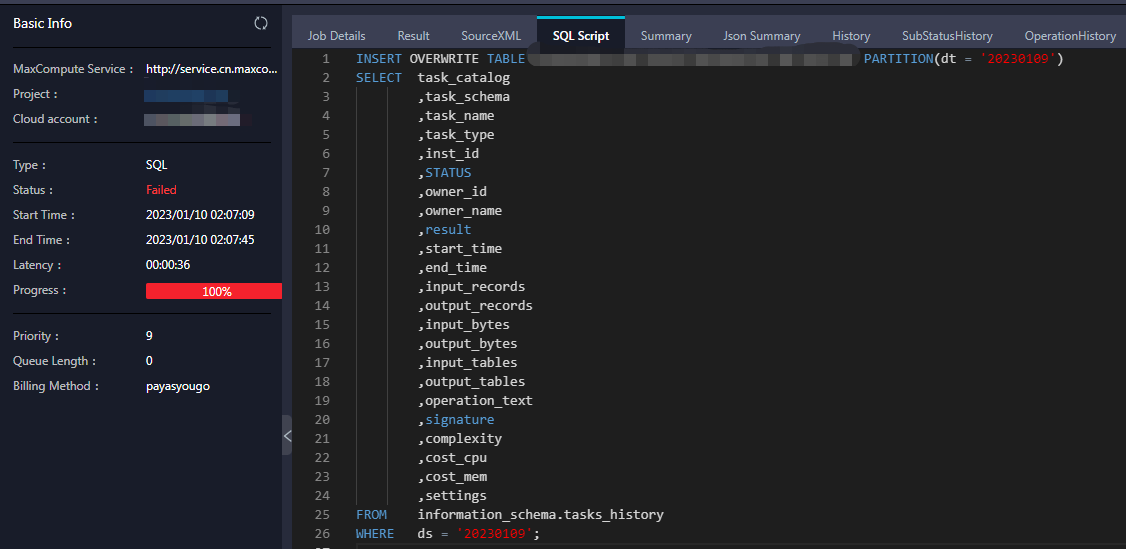Click the PARTITION keyword in line 1
The image size is (1126, 549).
click(898, 59)
